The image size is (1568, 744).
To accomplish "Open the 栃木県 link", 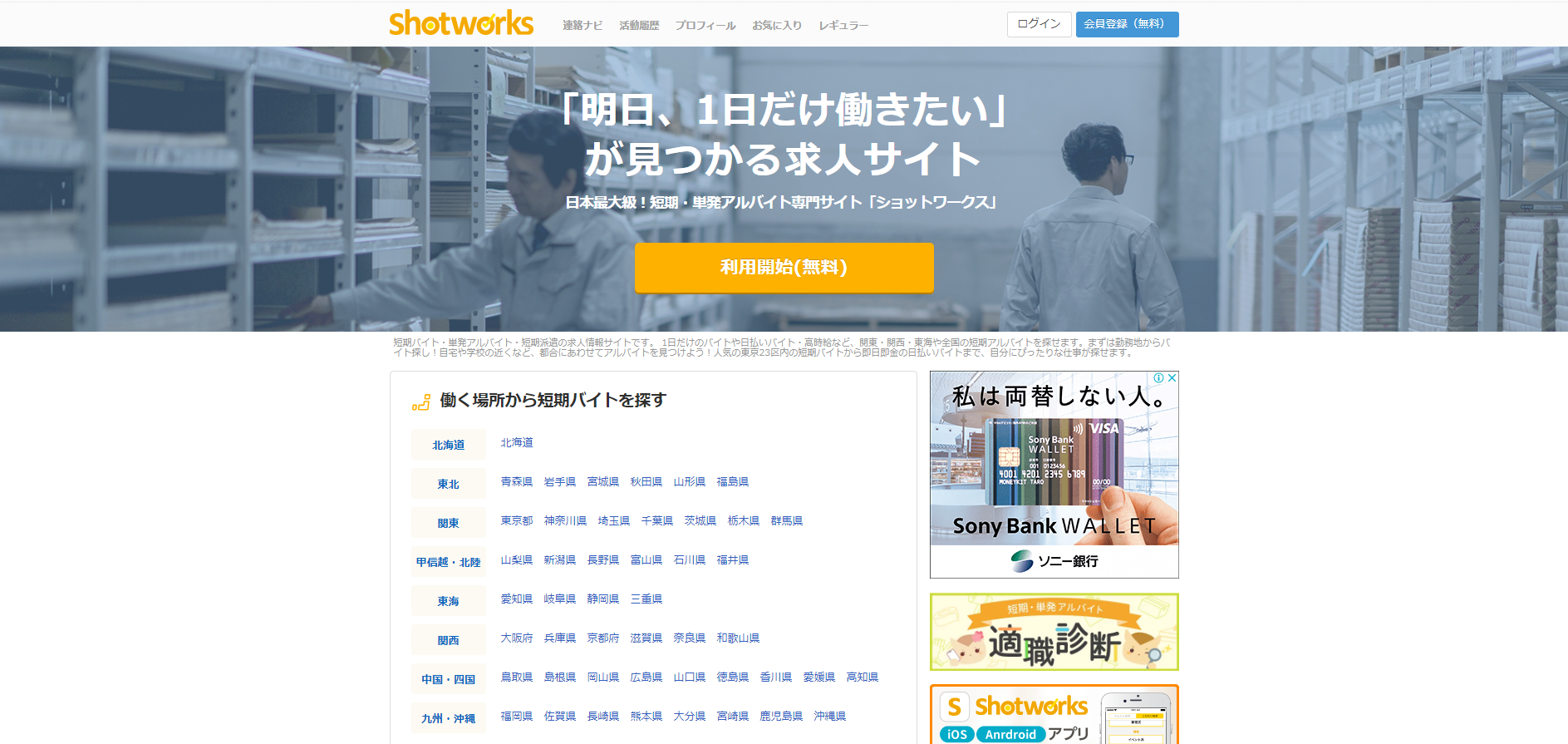I will [x=744, y=520].
